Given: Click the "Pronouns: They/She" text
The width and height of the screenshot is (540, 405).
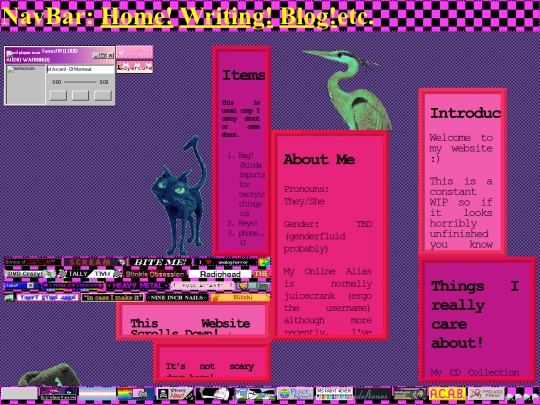Looking at the screenshot, I should (306, 195).
